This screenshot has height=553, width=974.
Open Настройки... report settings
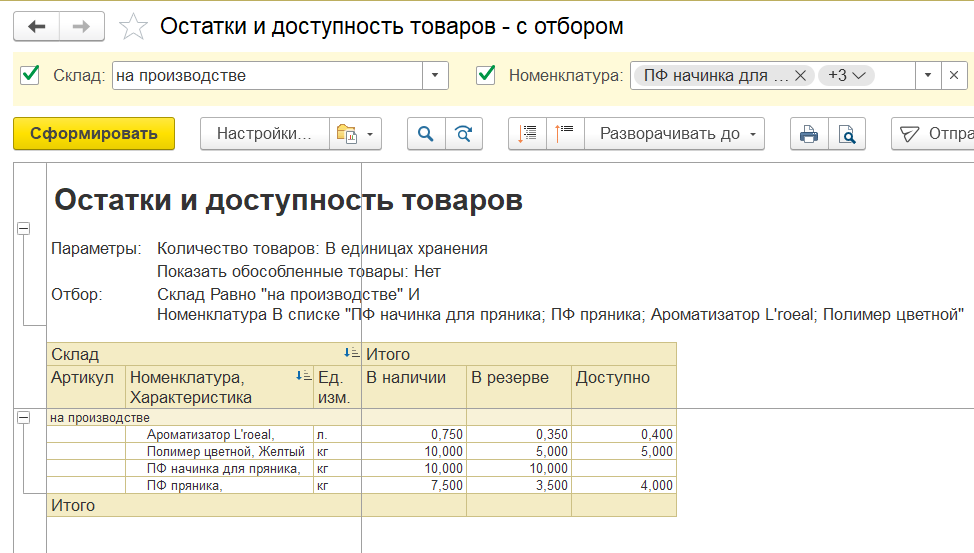point(265,134)
